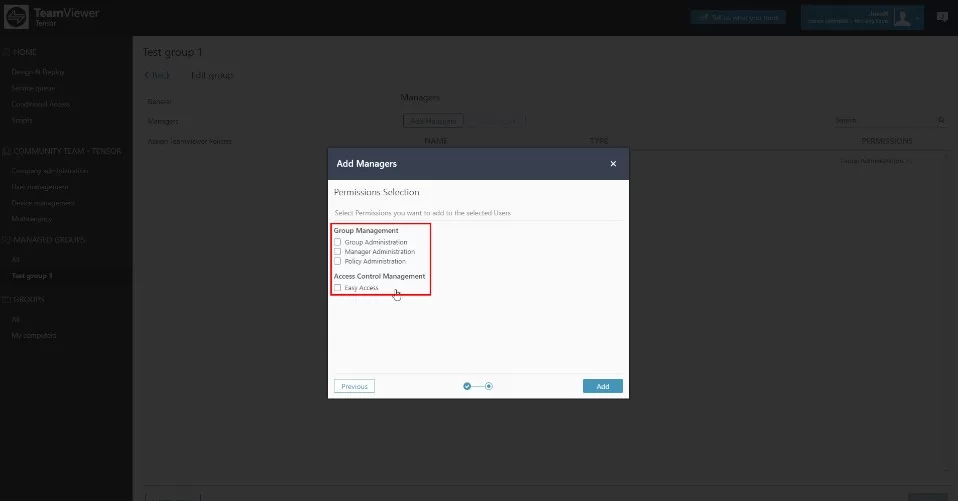Image resolution: width=958 pixels, height=501 pixels.
Task: Check the Group Administration checkbox
Action: [x=337, y=242]
